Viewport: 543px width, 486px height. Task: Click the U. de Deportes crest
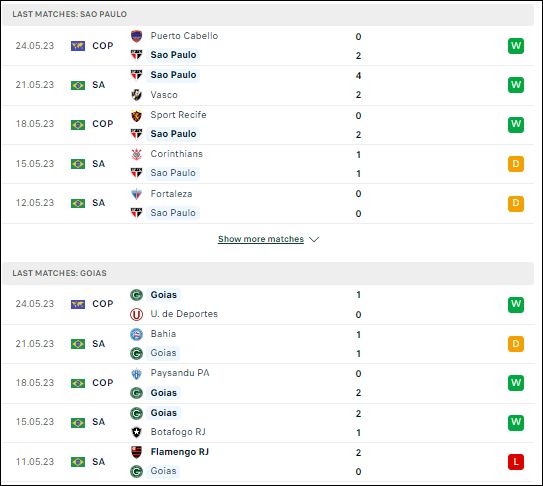136,314
